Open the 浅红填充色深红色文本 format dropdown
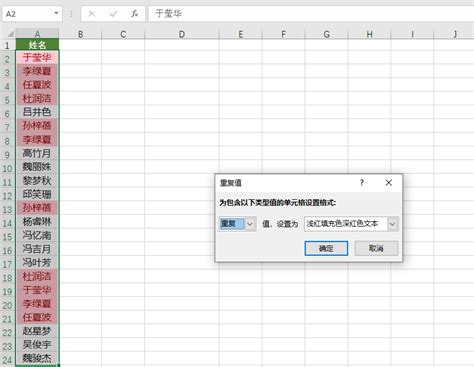Viewport: 474px width, 367px height. coord(392,224)
